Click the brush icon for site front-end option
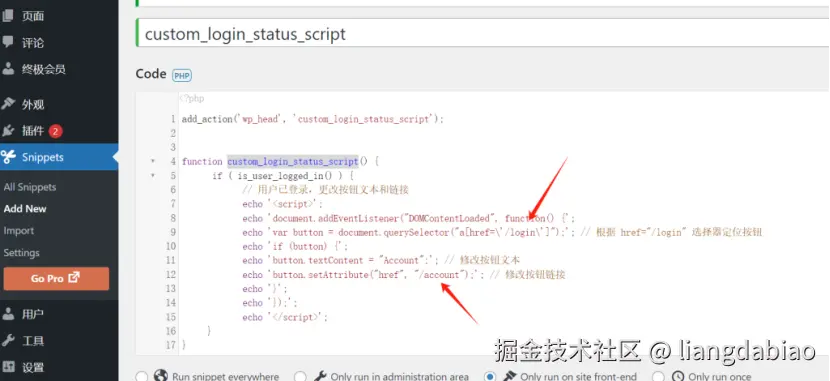This screenshot has width=830, height=381. point(509,376)
